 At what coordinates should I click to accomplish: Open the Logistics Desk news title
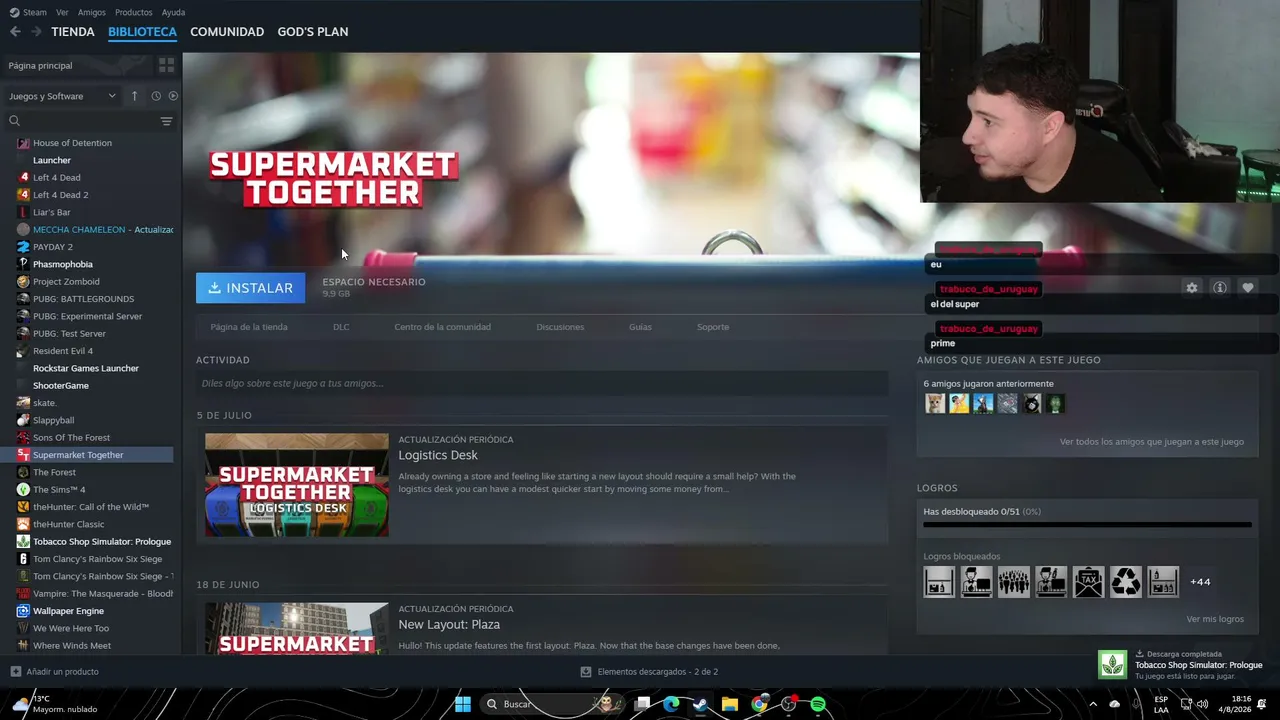coord(438,455)
